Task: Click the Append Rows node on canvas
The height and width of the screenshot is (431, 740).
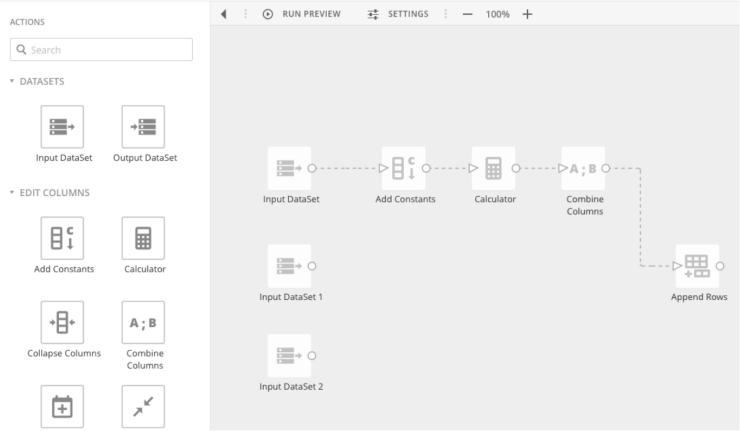Action: 697,266
